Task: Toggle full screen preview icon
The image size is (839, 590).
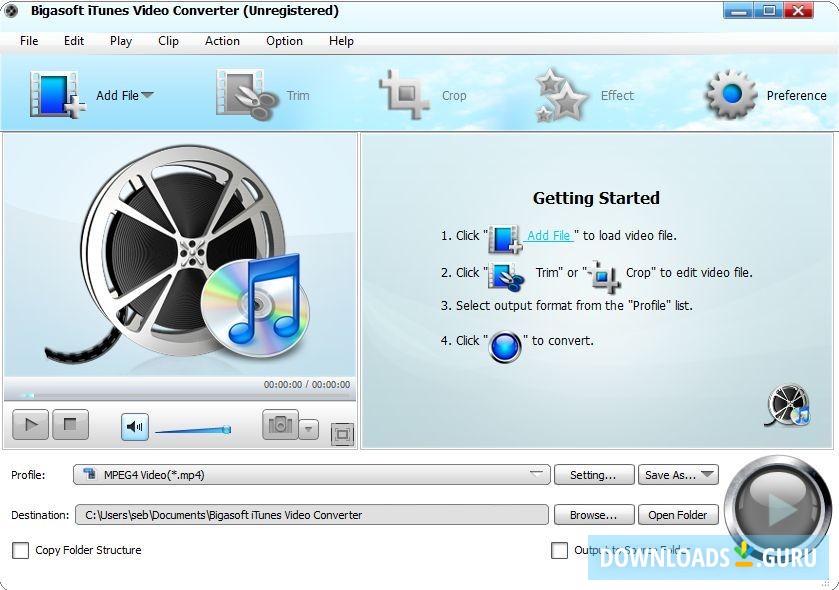Action: (x=342, y=434)
